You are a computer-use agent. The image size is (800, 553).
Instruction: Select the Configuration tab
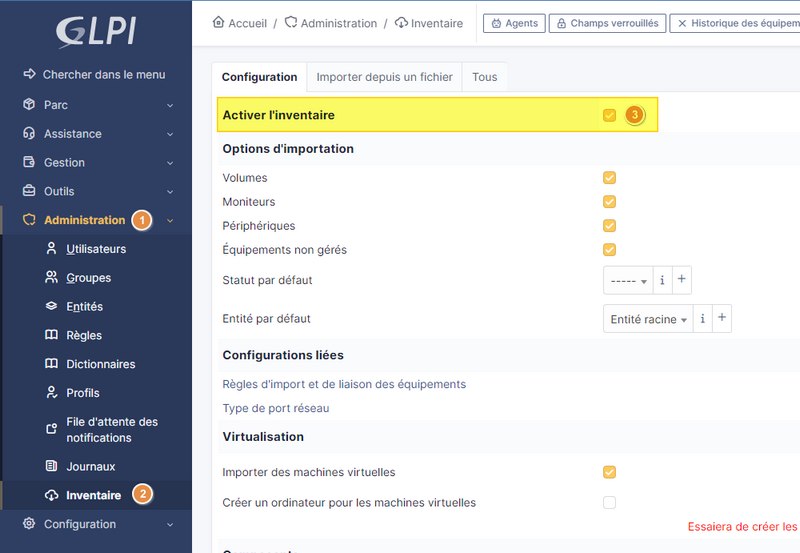click(259, 77)
